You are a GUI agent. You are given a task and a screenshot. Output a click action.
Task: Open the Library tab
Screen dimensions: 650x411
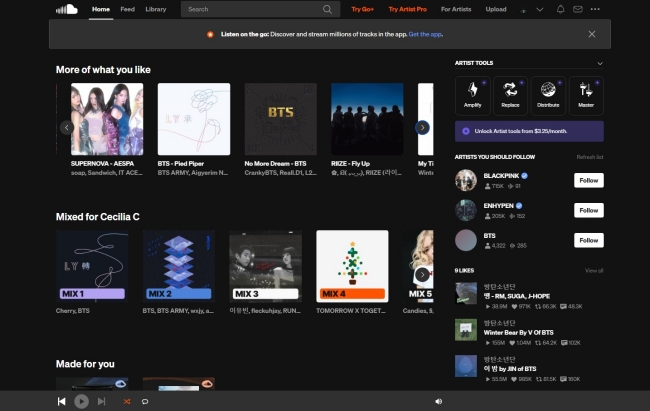(x=155, y=9)
